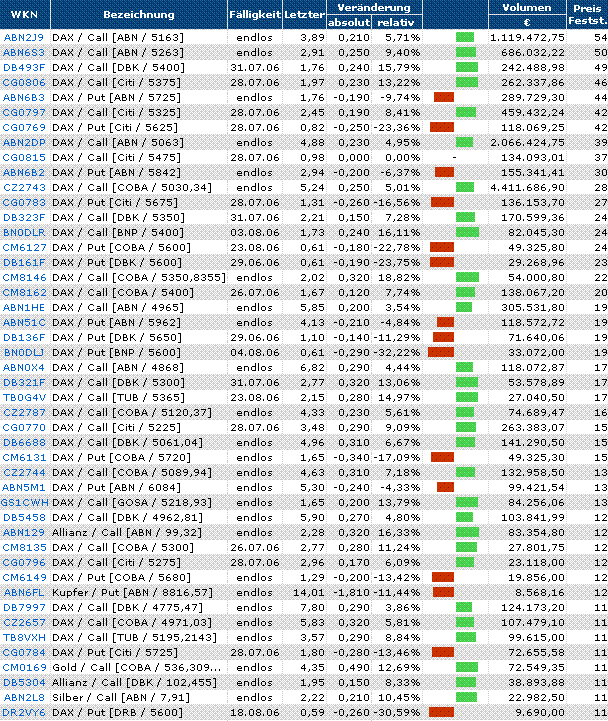Click the red bar in DR2VY6 row
608x721 pixels.
point(441,713)
